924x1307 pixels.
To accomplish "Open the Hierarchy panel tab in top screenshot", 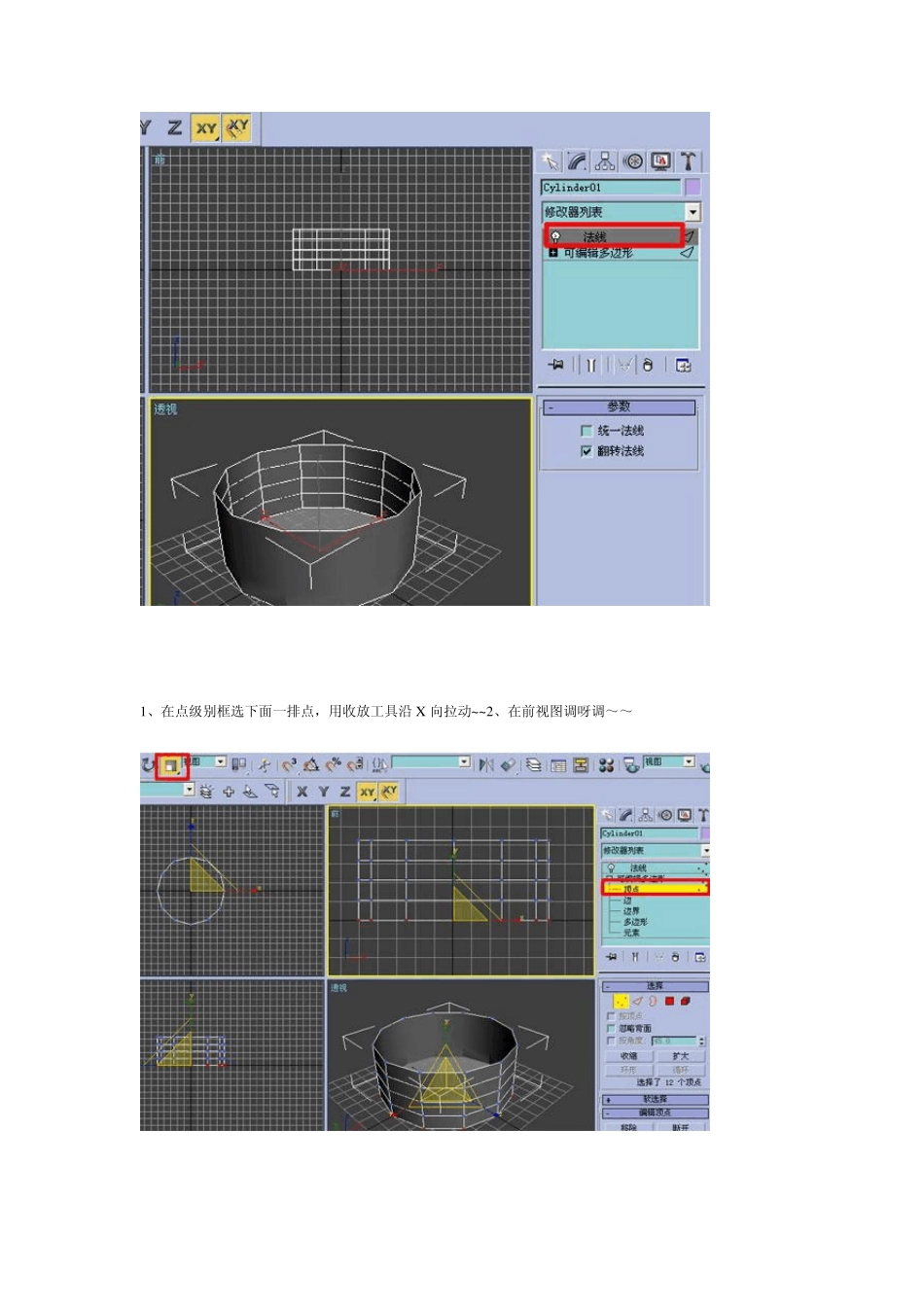I will (x=605, y=161).
